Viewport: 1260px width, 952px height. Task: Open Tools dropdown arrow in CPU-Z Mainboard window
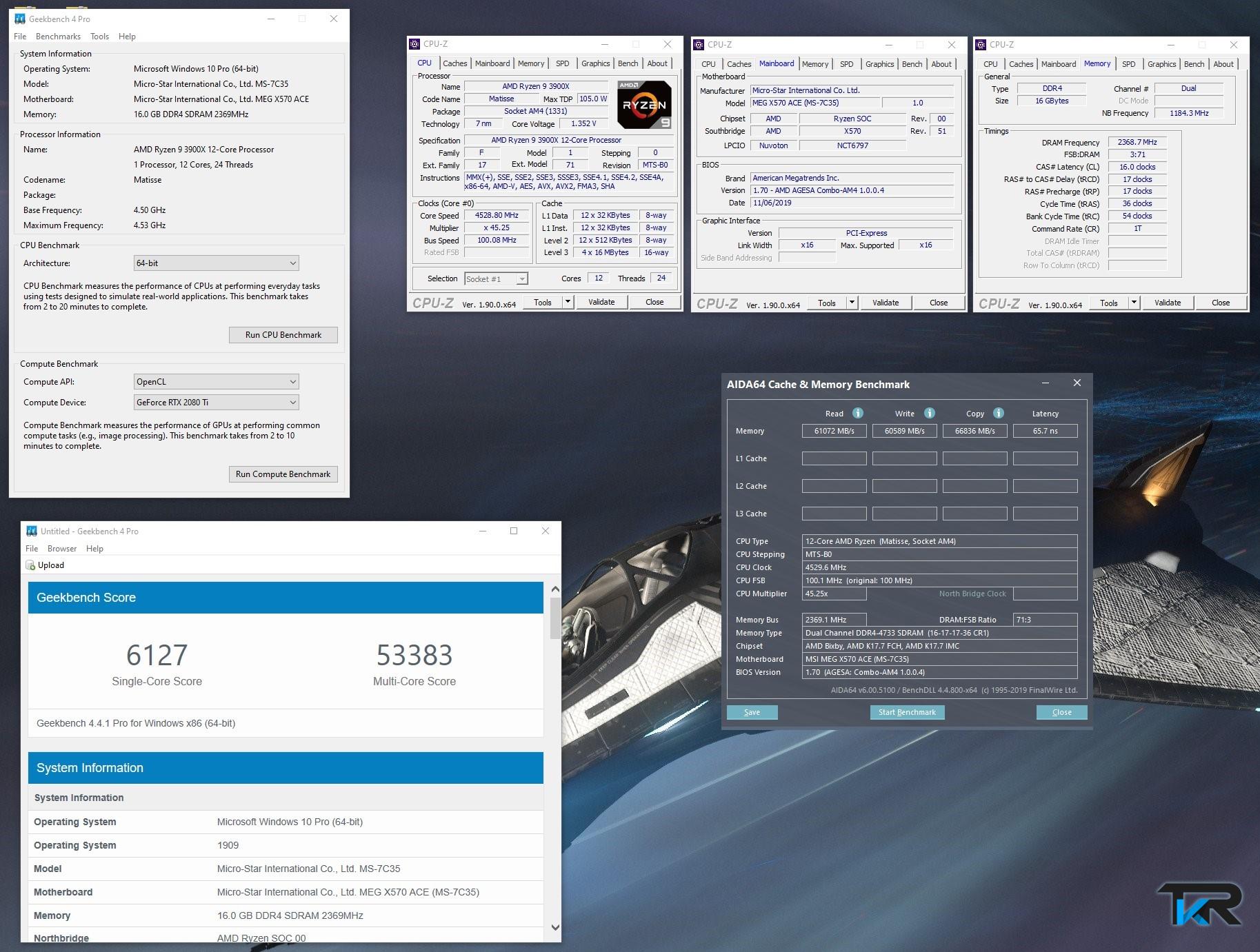click(852, 303)
